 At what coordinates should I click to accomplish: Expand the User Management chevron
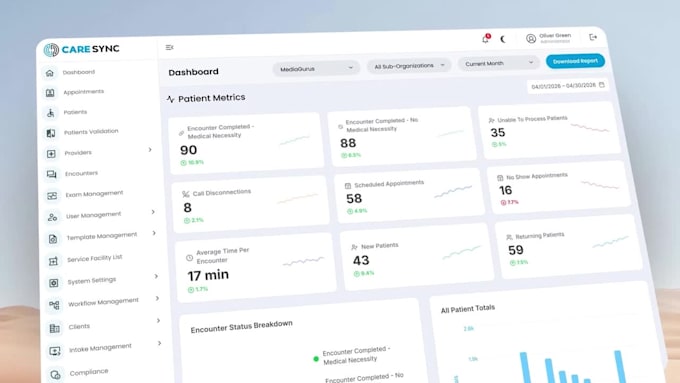tap(153, 212)
